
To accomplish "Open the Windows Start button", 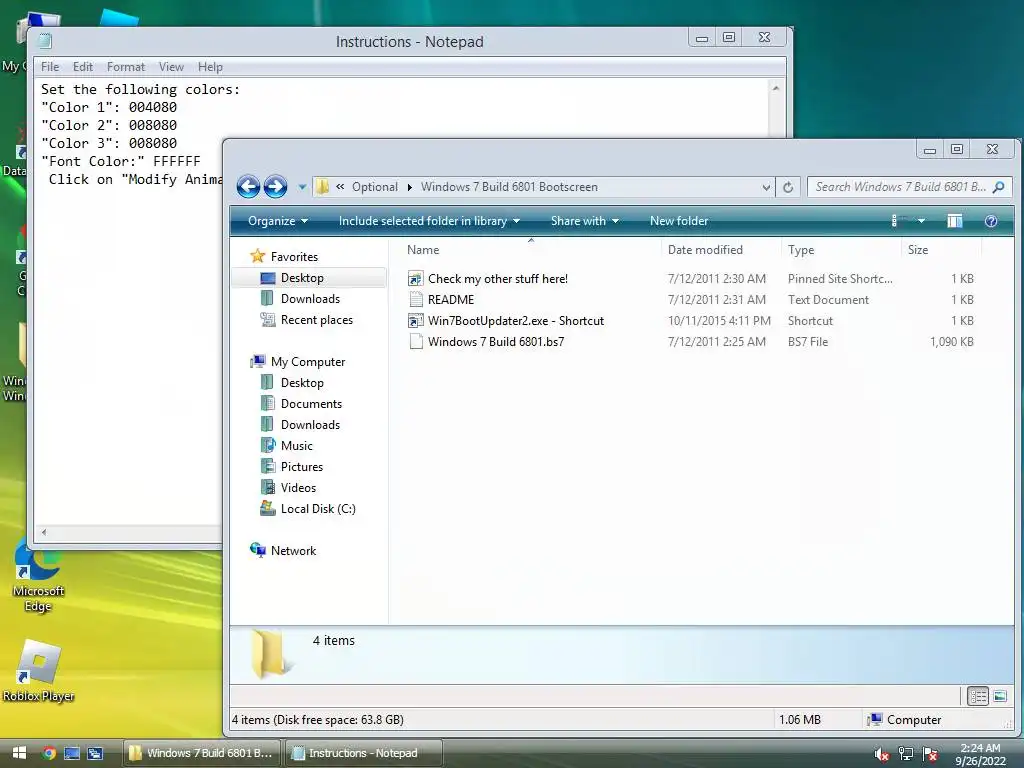I will [x=19, y=753].
